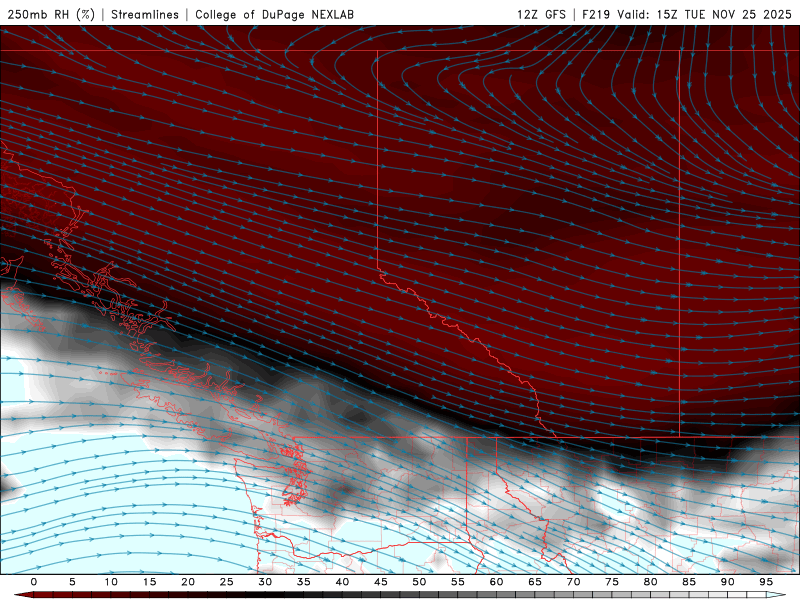Click the colorbar label '25'
The image size is (800, 600).
tap(227, 582)
